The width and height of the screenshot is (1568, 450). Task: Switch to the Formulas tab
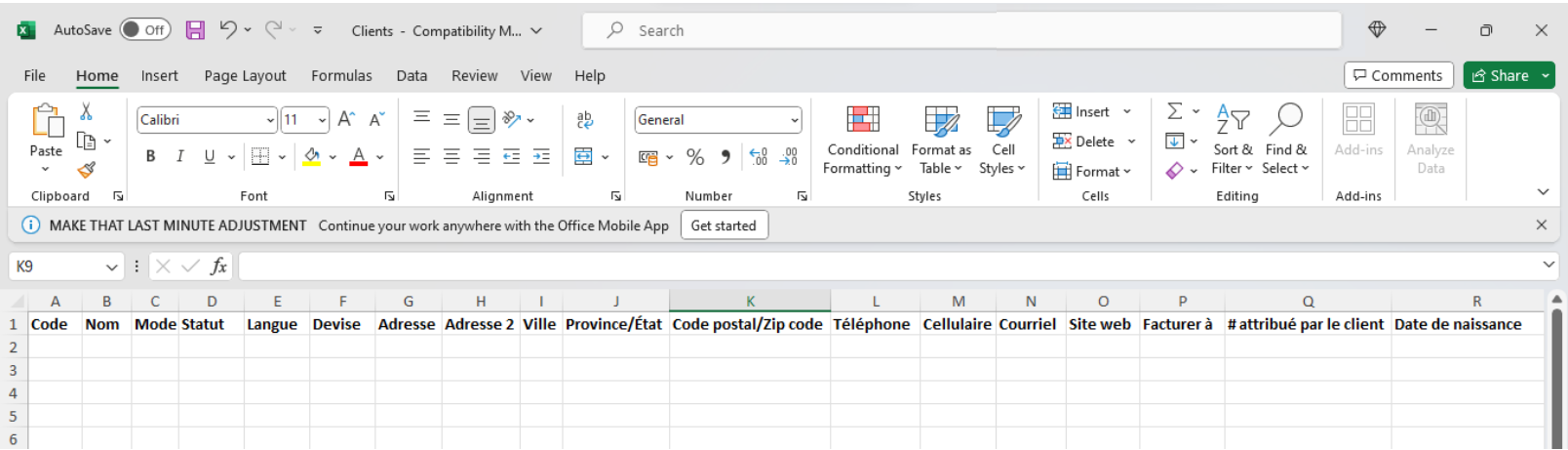[341, 76]
